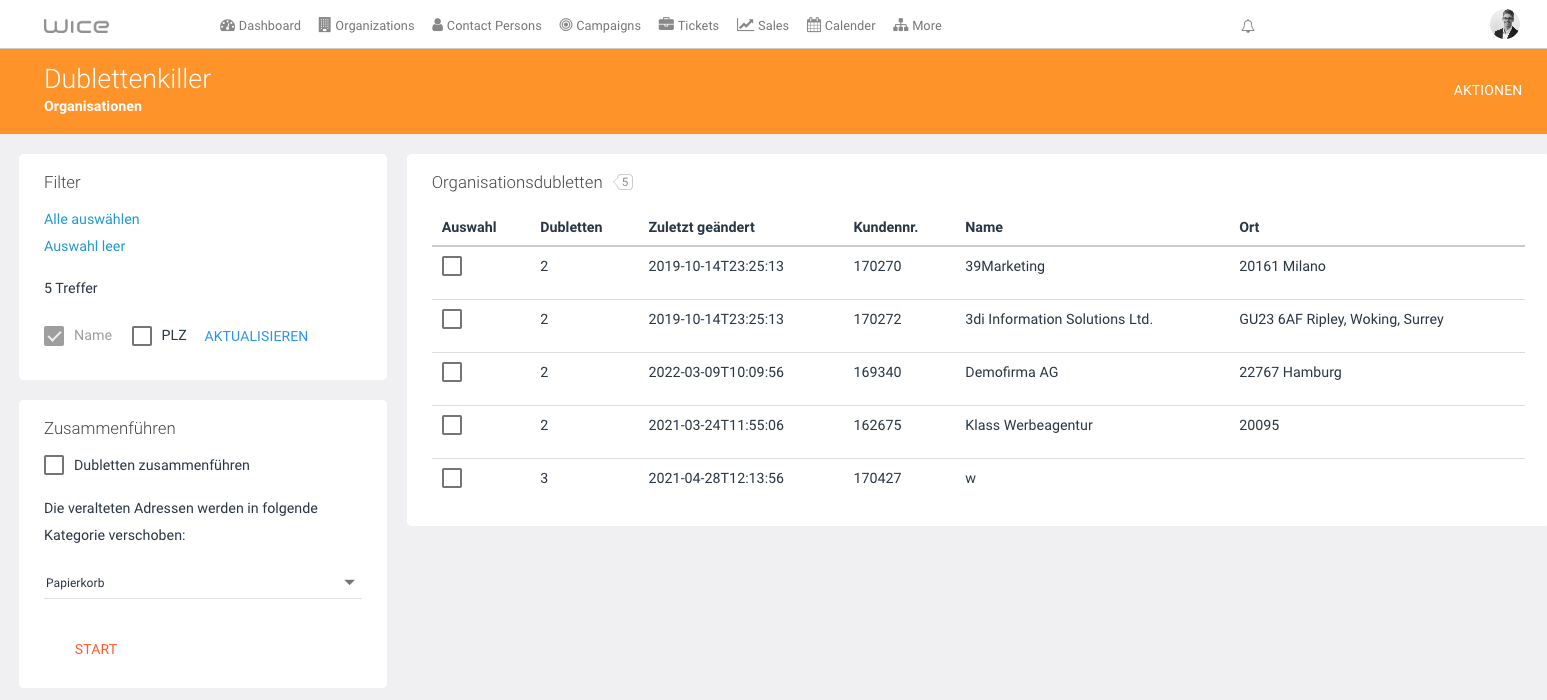Click the 5 Treffer result count
The height and width of the screenshot is (700, 1547).
[71, 288]
